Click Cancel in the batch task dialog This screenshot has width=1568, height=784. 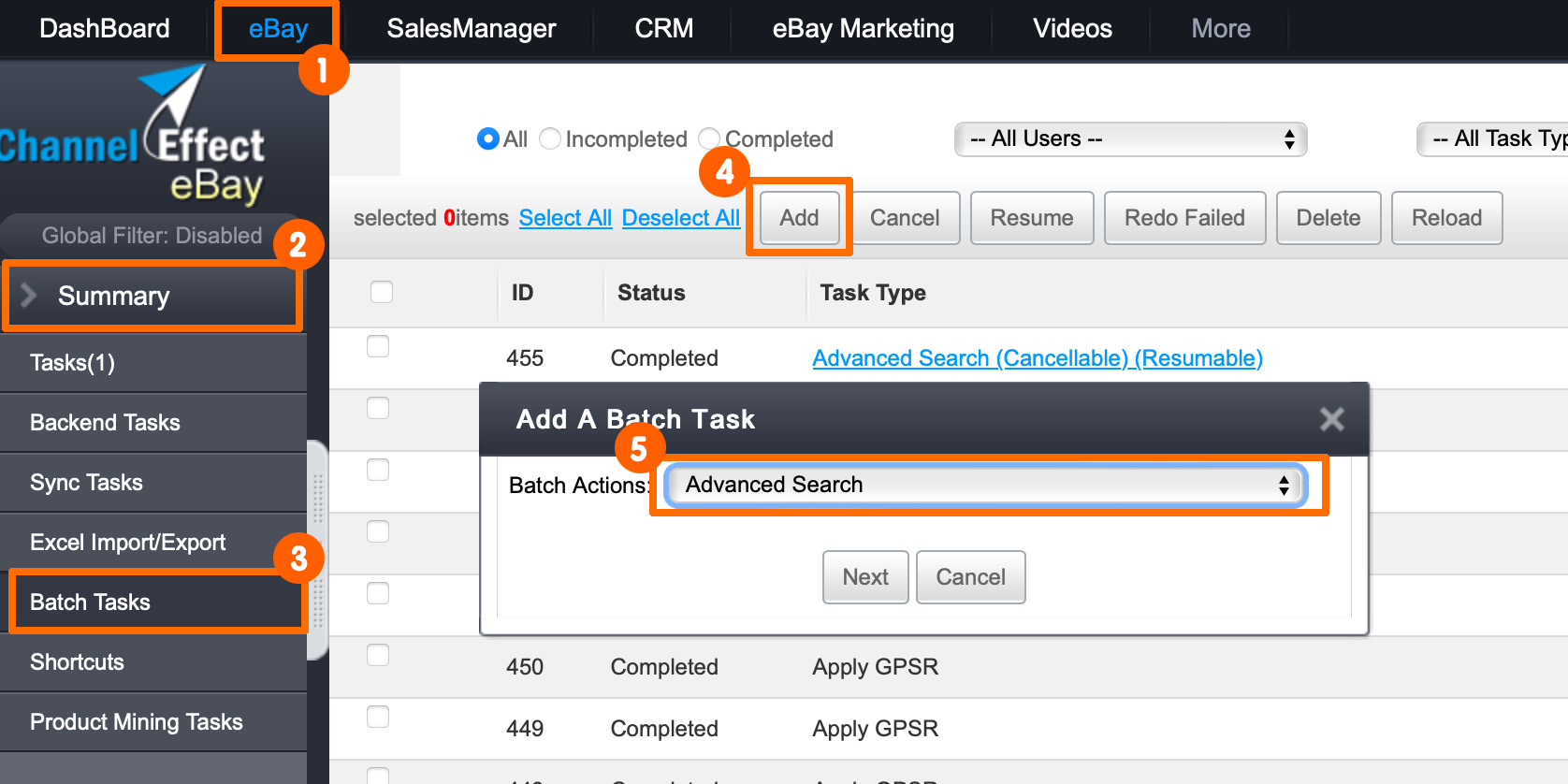point(970,577)
